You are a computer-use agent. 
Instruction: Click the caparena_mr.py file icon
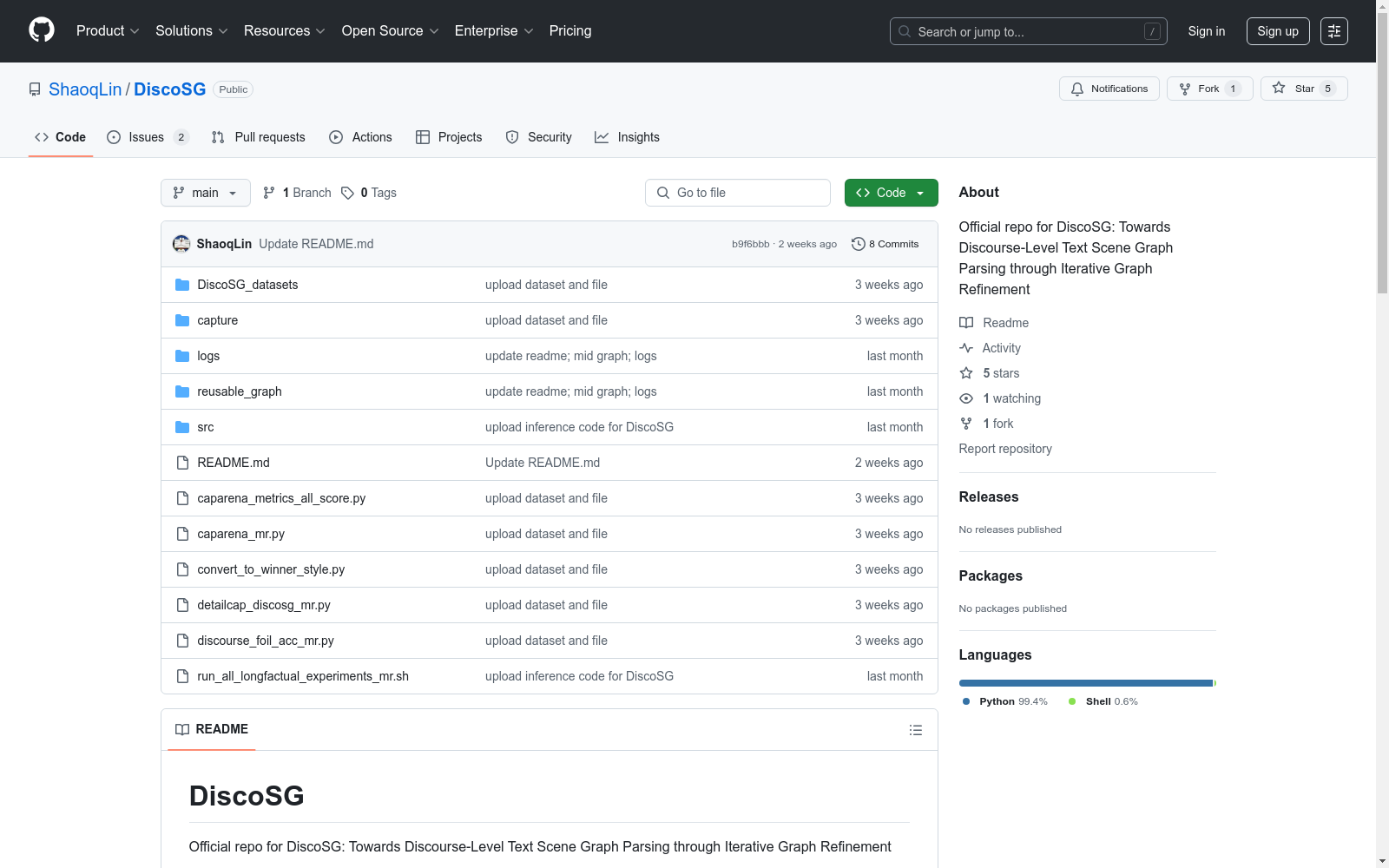coord(182,534)
